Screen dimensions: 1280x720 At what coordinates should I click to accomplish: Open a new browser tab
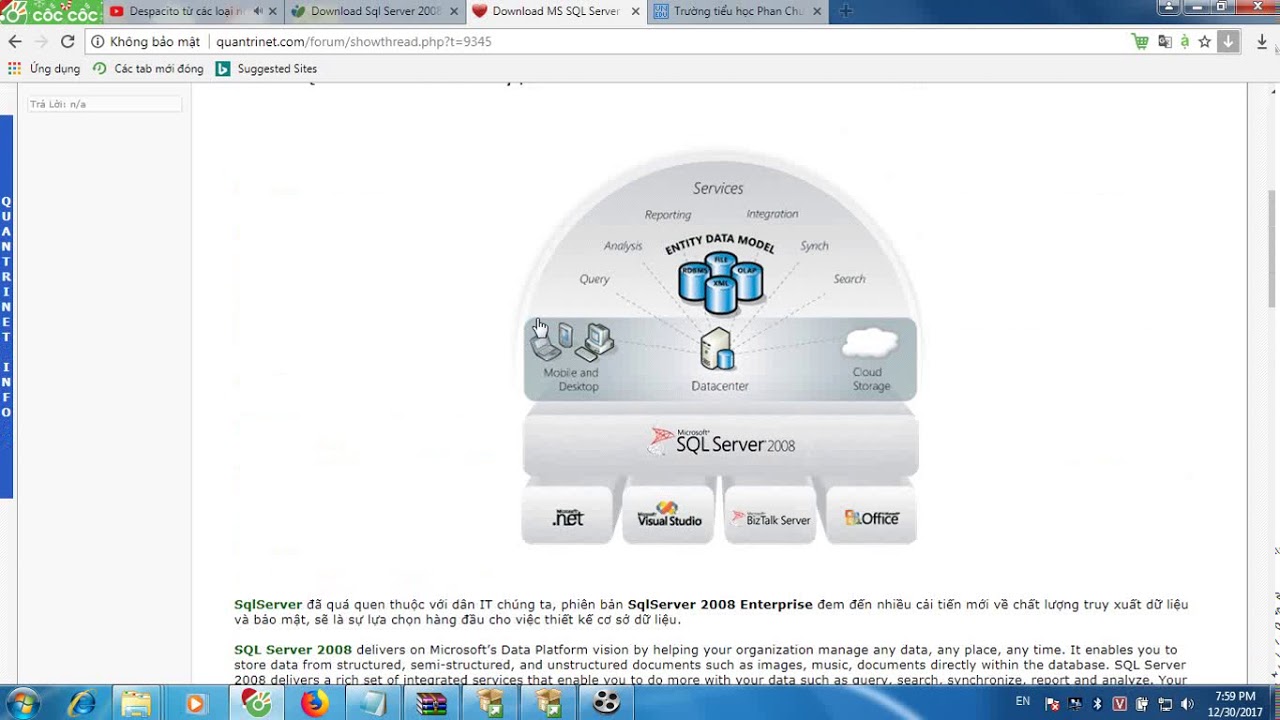click(x=846, y=11)
